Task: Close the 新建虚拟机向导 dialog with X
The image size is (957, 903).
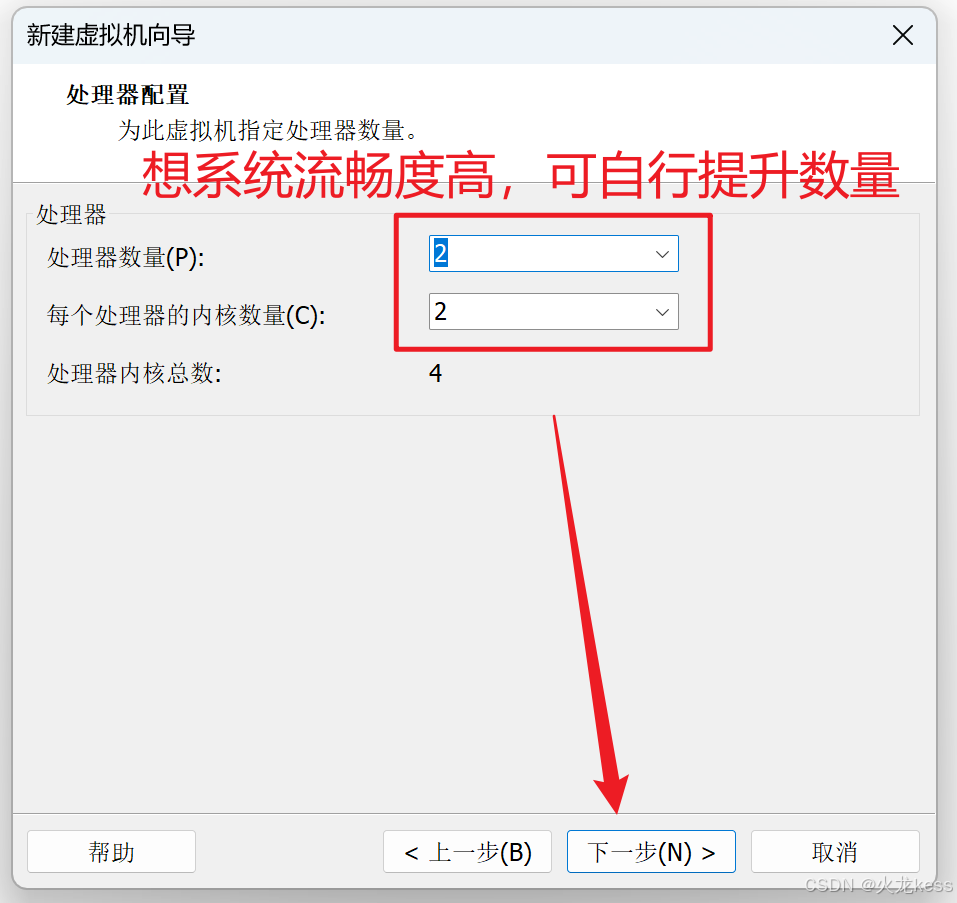Action: [902, 35]
